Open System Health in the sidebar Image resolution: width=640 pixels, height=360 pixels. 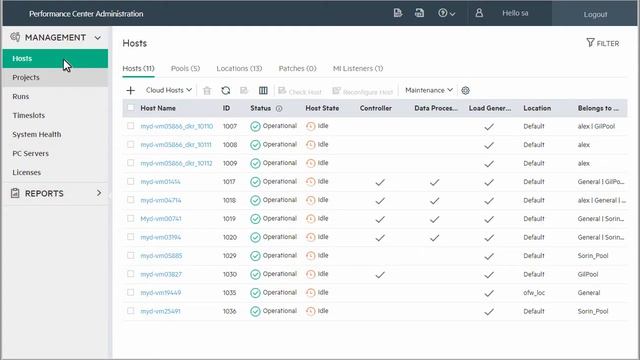tap(55, 134)
